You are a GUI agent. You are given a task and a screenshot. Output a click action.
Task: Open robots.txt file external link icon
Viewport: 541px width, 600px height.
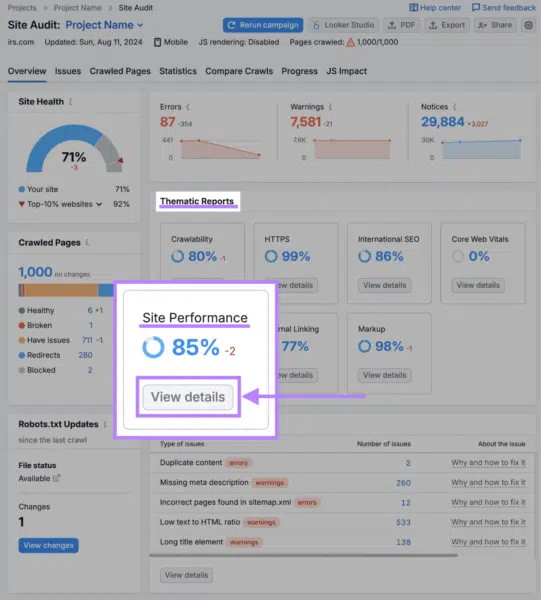pyautogui.click(x=57, y=478)
